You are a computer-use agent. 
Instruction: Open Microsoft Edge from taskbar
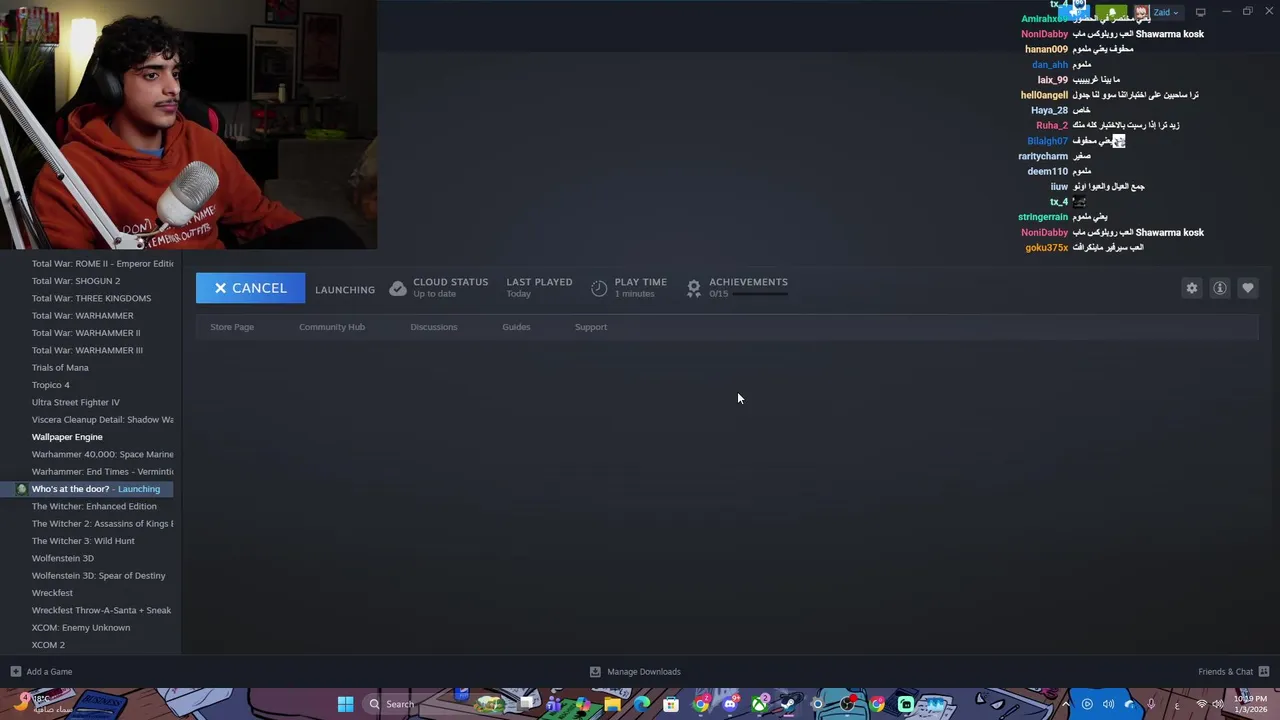[x=642, y=704]
